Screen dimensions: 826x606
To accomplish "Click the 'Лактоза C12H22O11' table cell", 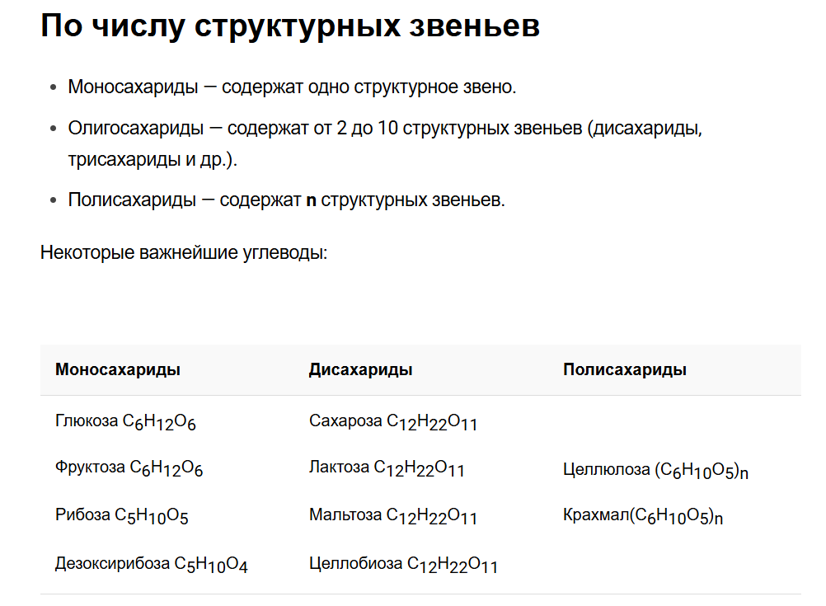I will coord(387,468).
